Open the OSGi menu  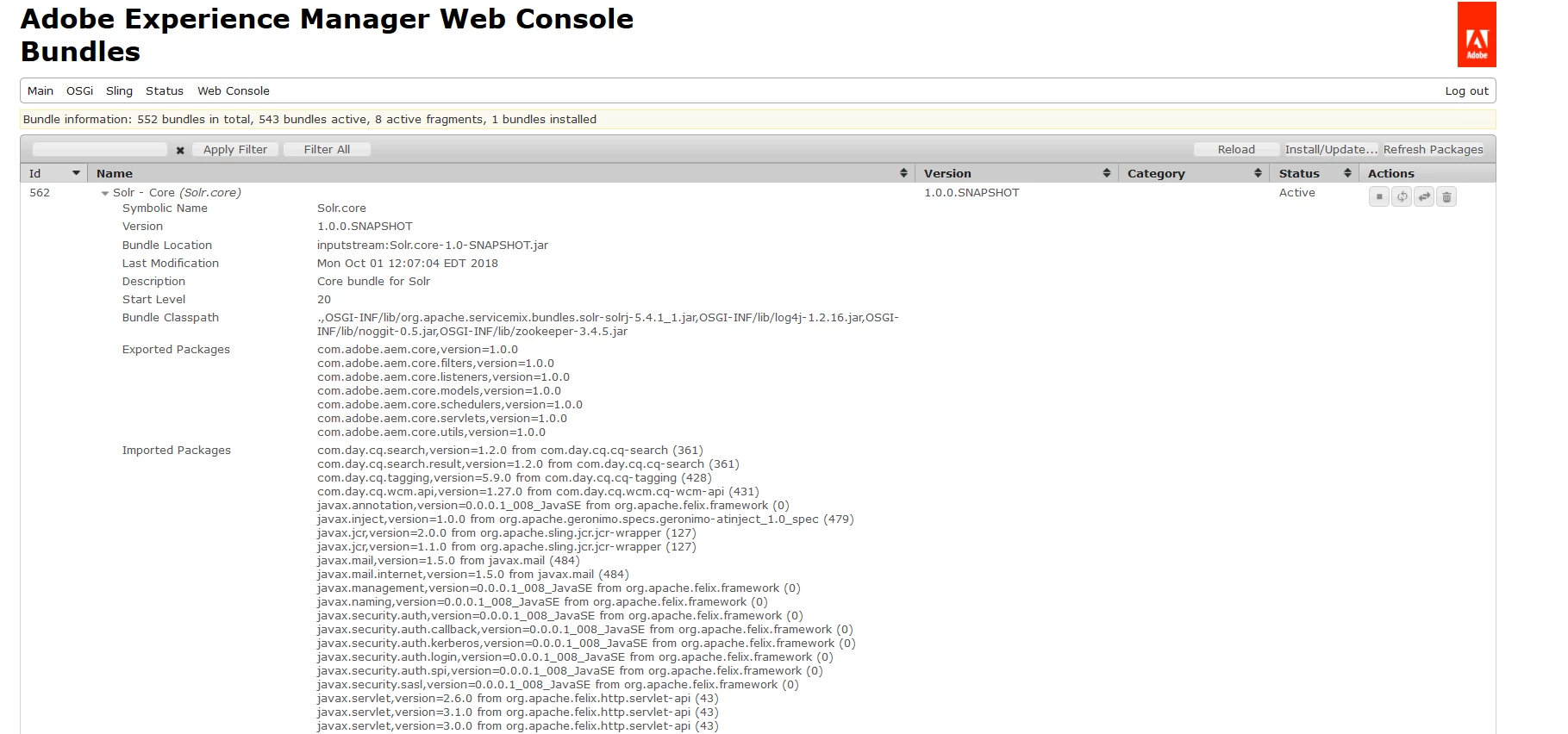click(x=79, y=90)
